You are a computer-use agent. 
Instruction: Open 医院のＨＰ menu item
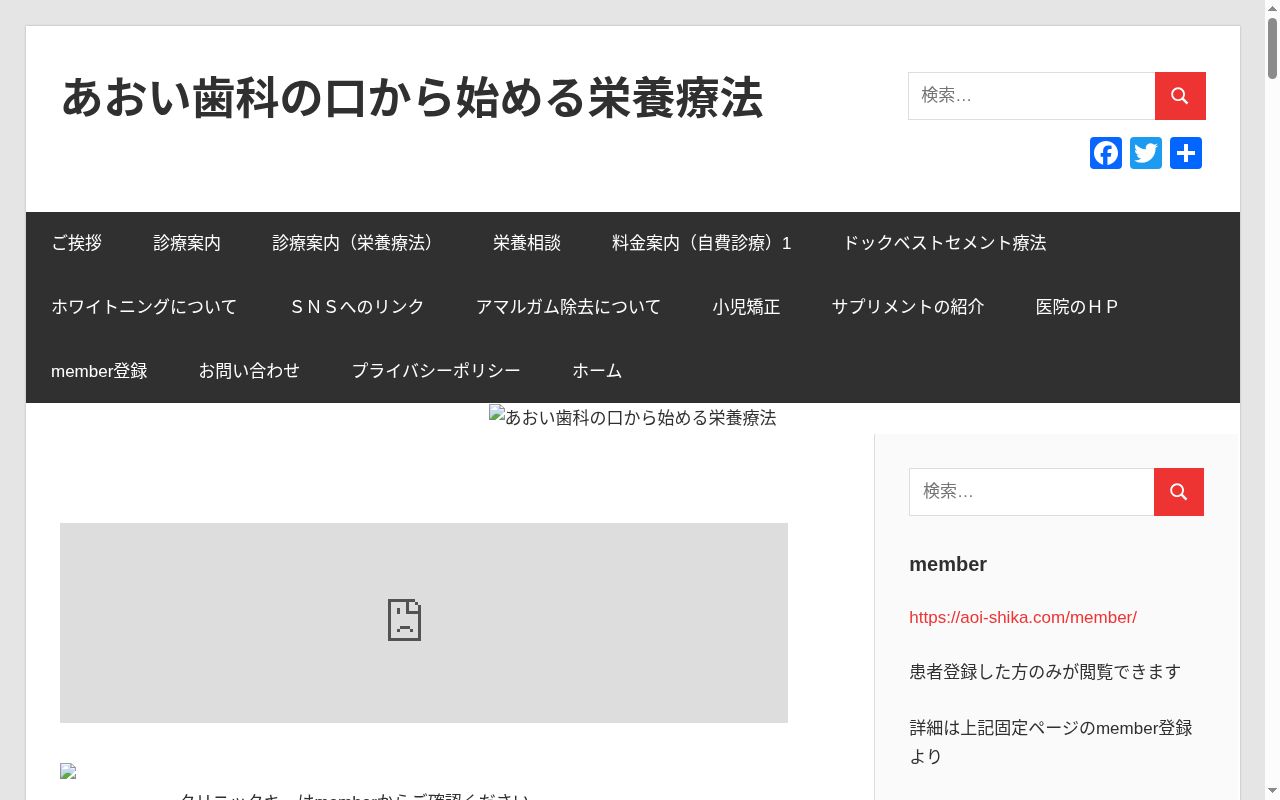coord(1077,307)
